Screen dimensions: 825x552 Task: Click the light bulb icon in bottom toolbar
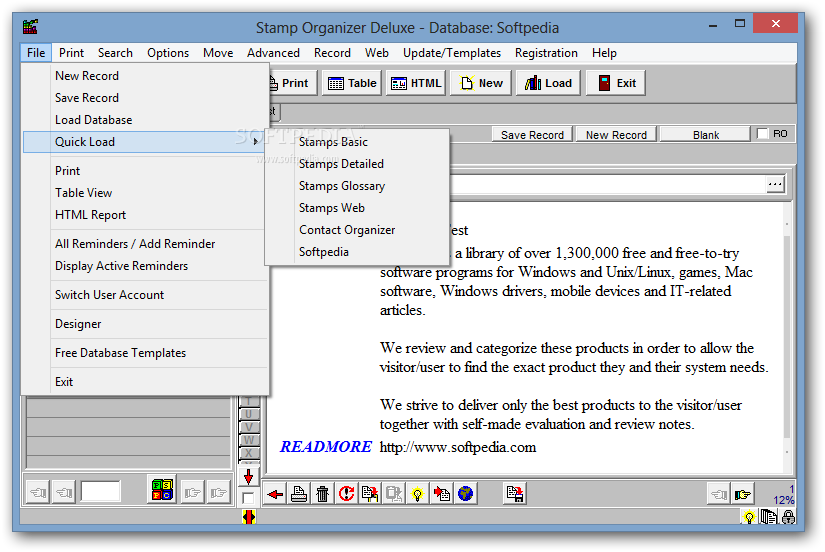[x=417, y=494]
